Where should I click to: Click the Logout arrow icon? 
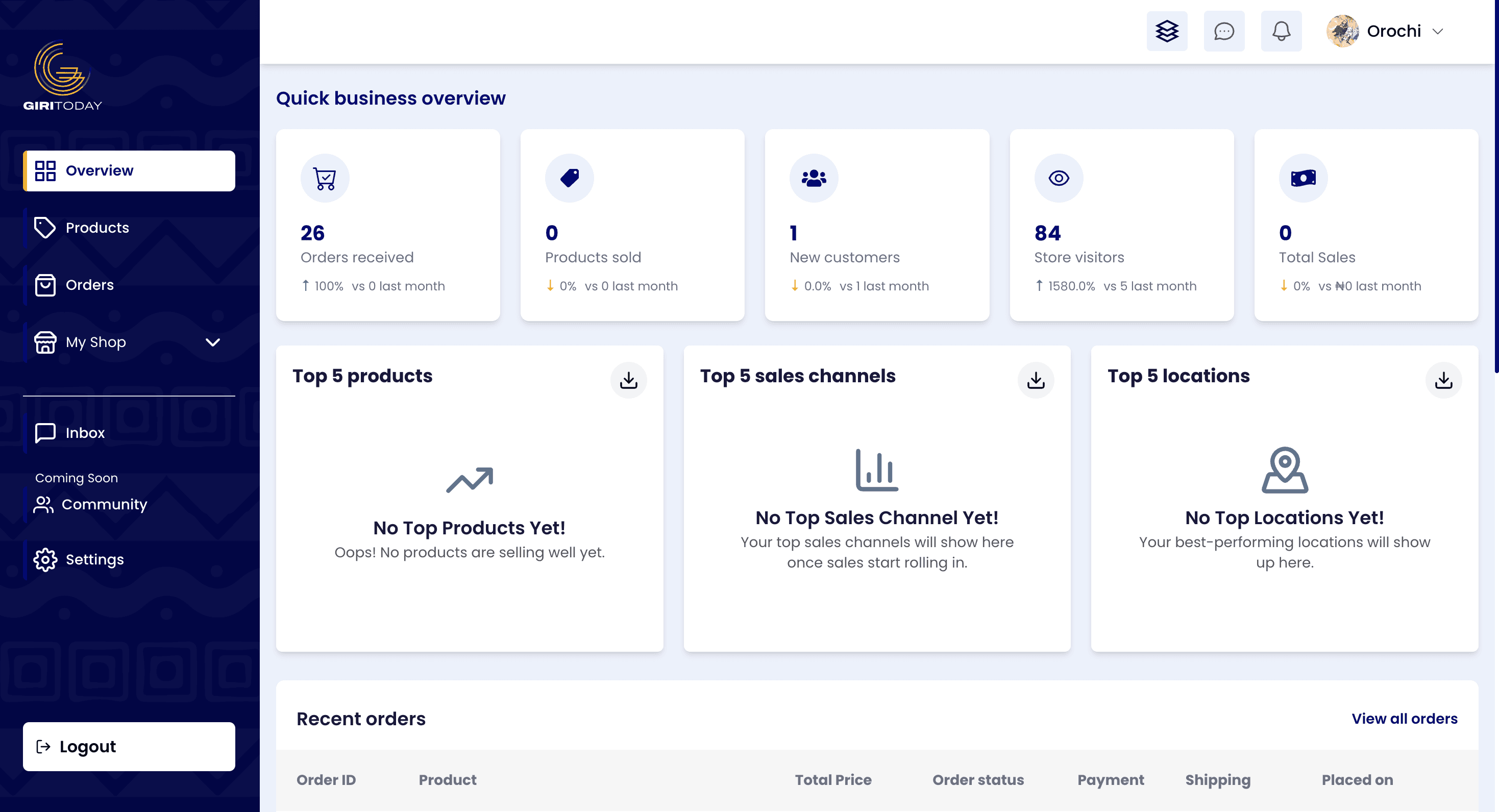(43, 746)
